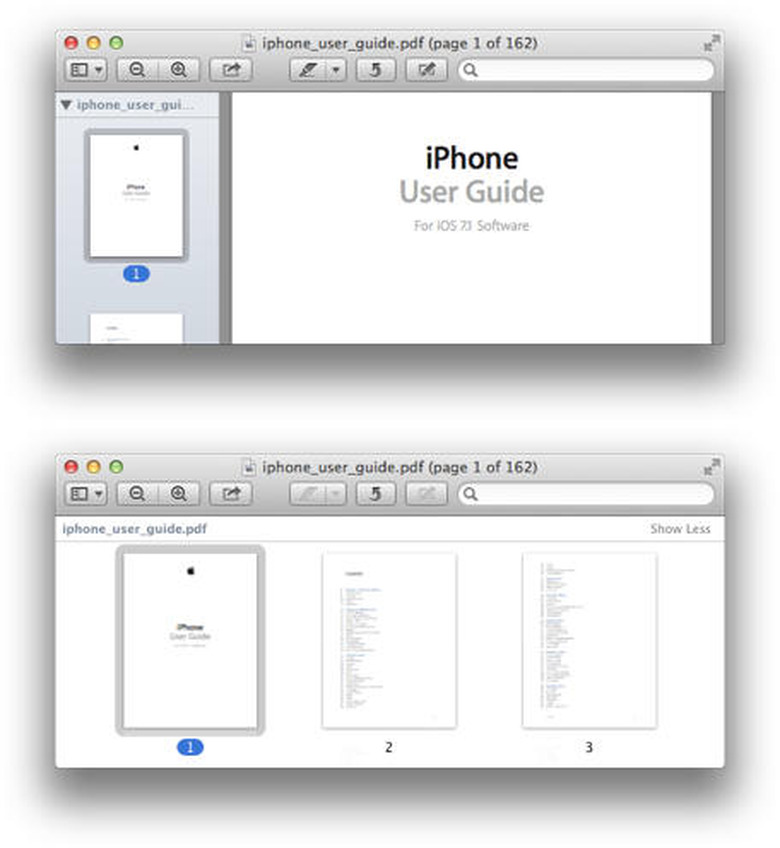Collapse the iphone_user_gui... sidebar group
The image size is (780, 848).
[x=66, y=104]
